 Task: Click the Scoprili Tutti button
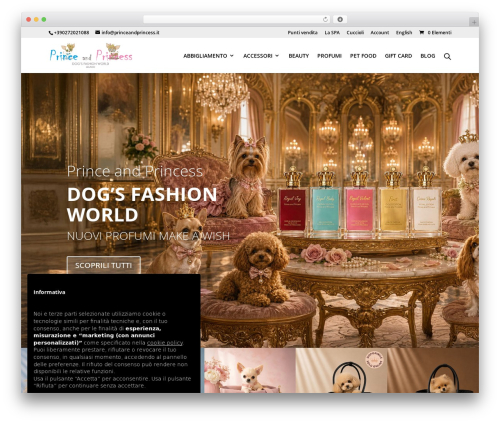tap(103, 265)
